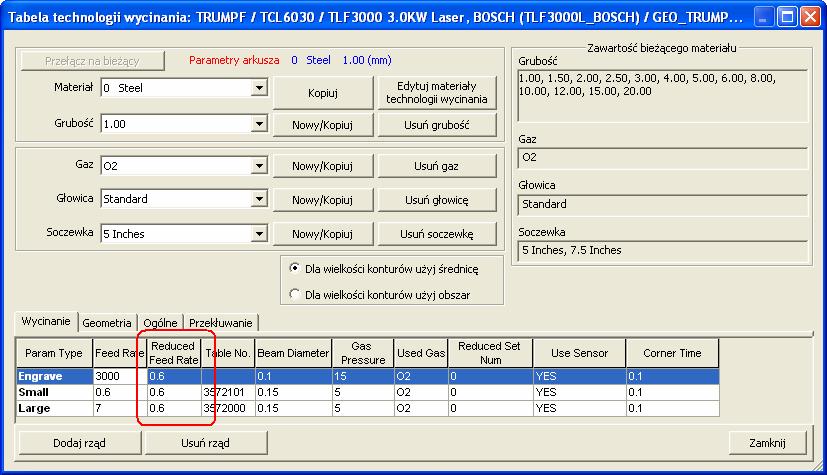Open the Grubość dropdown arrow
Image resolution: width=827 pixels, height=475 pixels.
259,124
